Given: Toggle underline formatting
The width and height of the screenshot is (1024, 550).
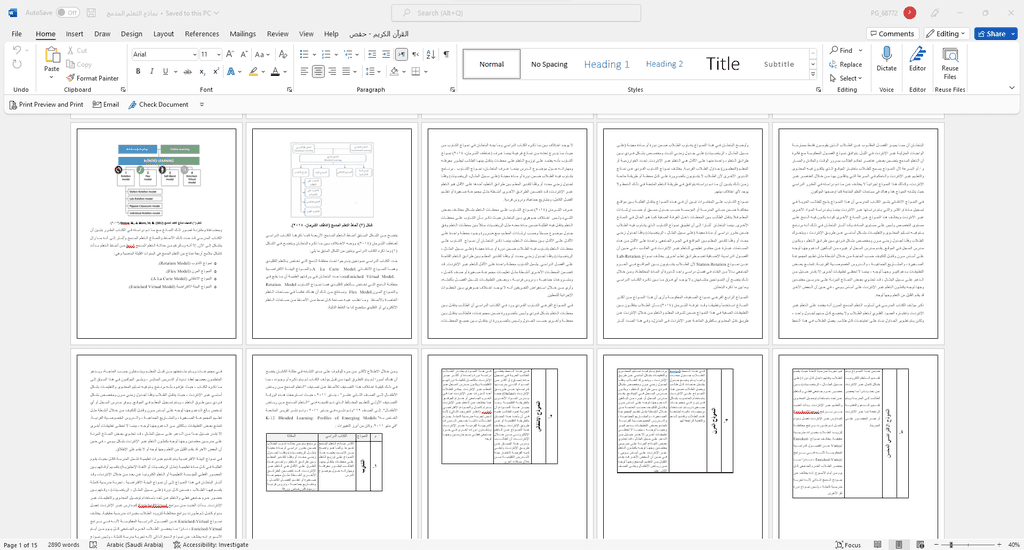Looking at the screenshot, I should pos(165,72).
